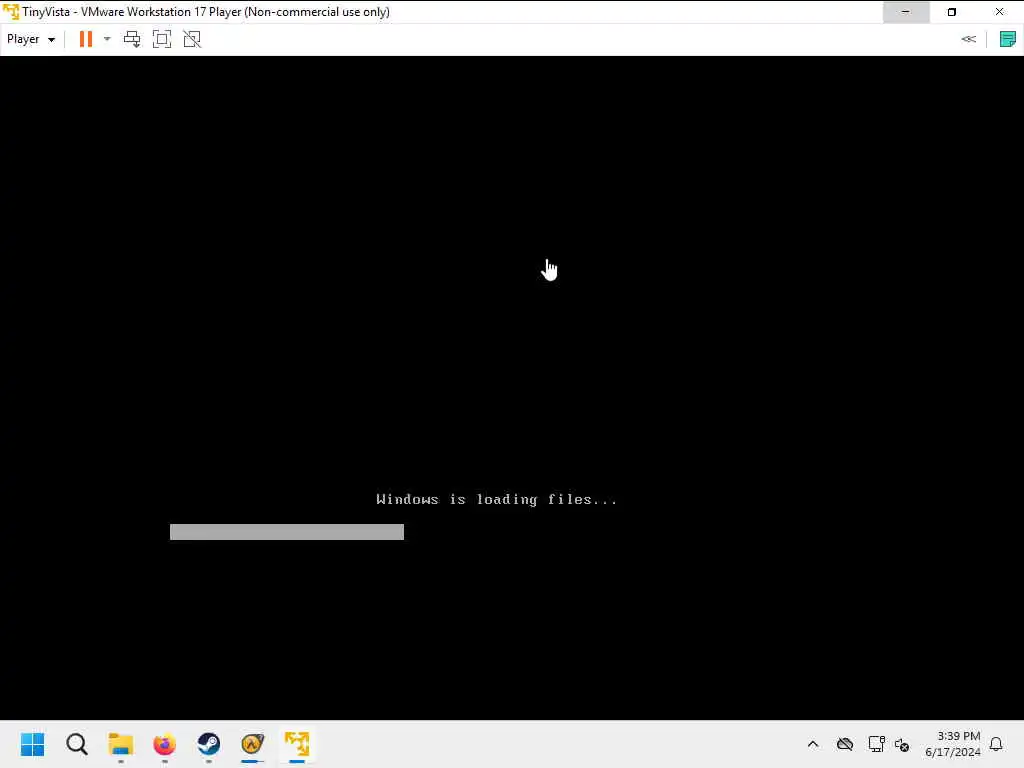Expand the power options dropdown arrow beside pause
Screen dimensions: 1024x768
tap(107, 39)
